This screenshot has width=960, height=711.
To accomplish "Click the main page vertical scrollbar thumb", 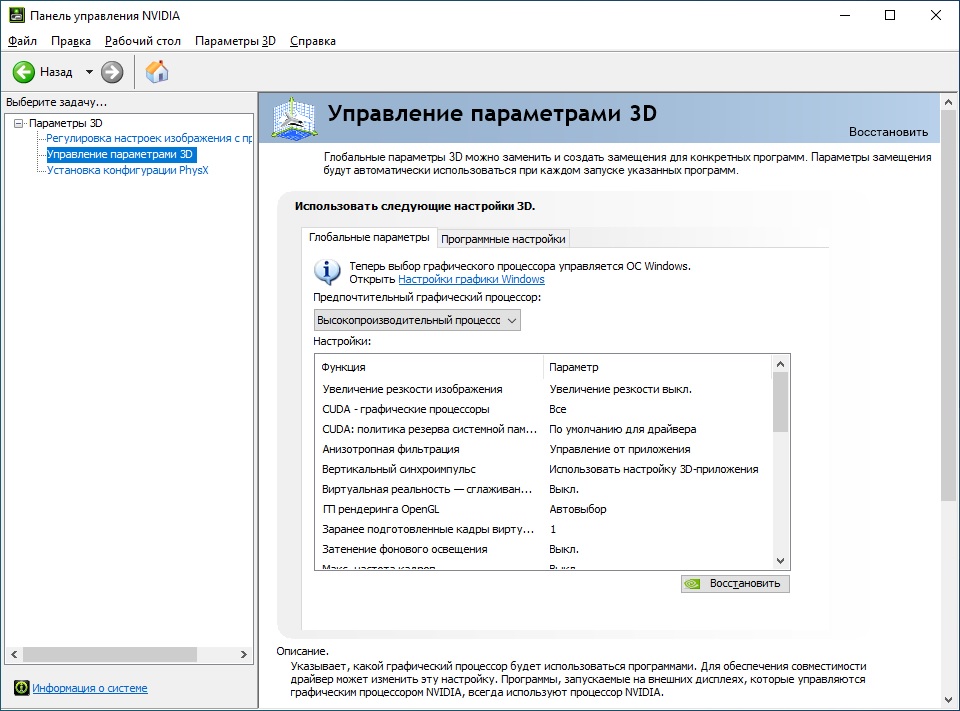I will coord(948,306).
